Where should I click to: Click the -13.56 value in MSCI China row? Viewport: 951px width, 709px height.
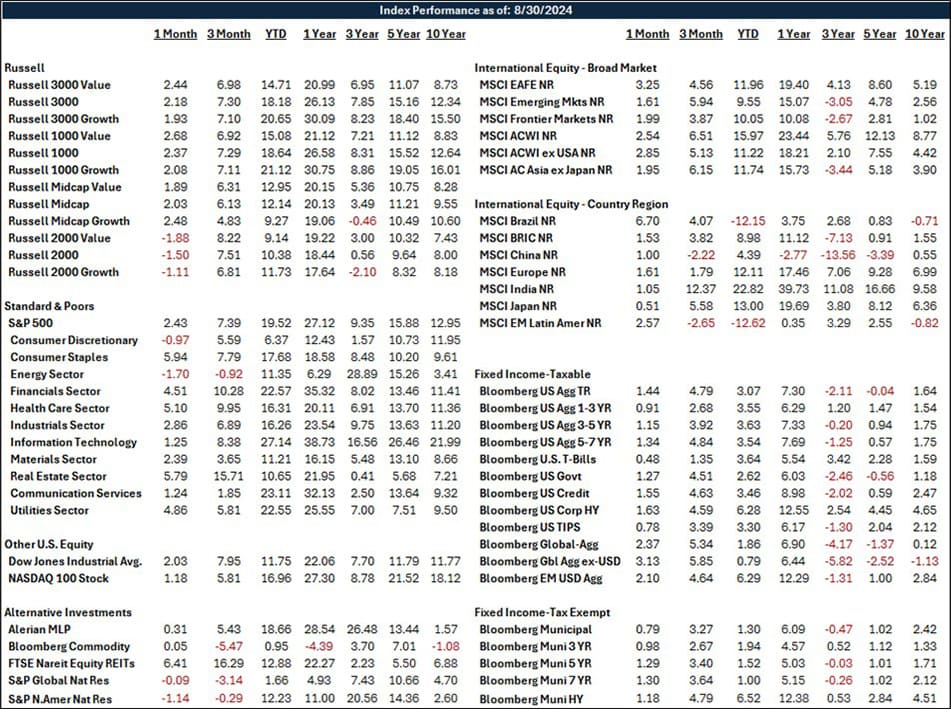click(838, 255)
